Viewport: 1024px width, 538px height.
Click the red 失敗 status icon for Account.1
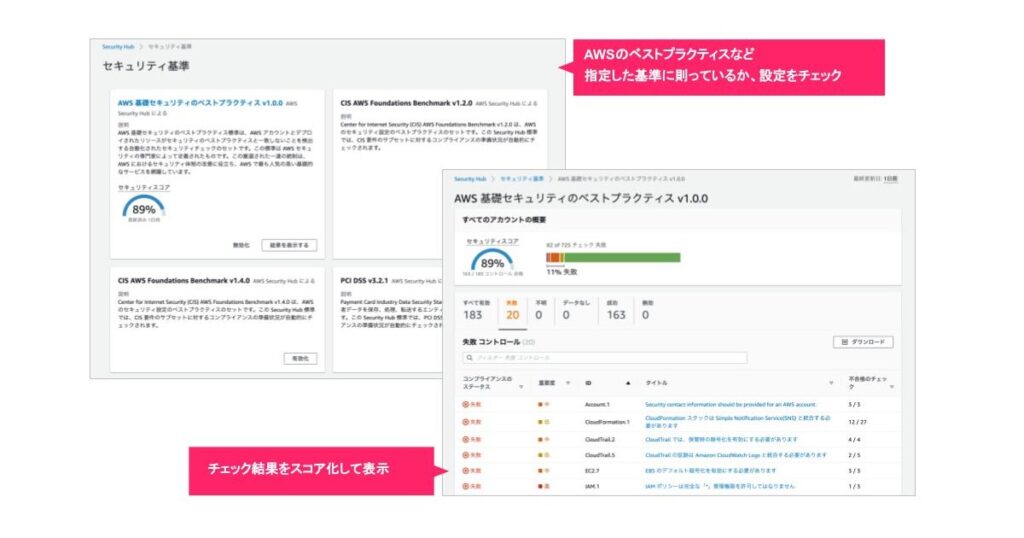click(x=466, y=405)
